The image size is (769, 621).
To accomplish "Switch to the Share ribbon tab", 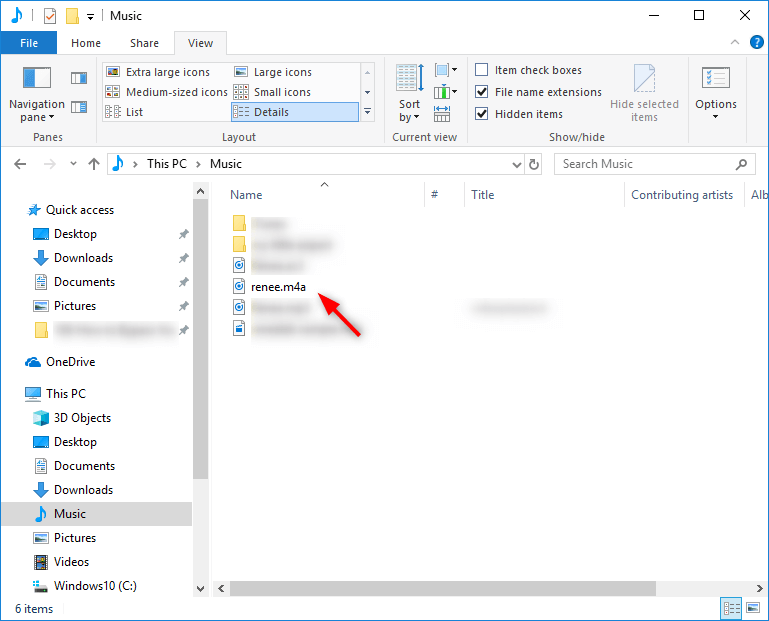I will (144, 43).
